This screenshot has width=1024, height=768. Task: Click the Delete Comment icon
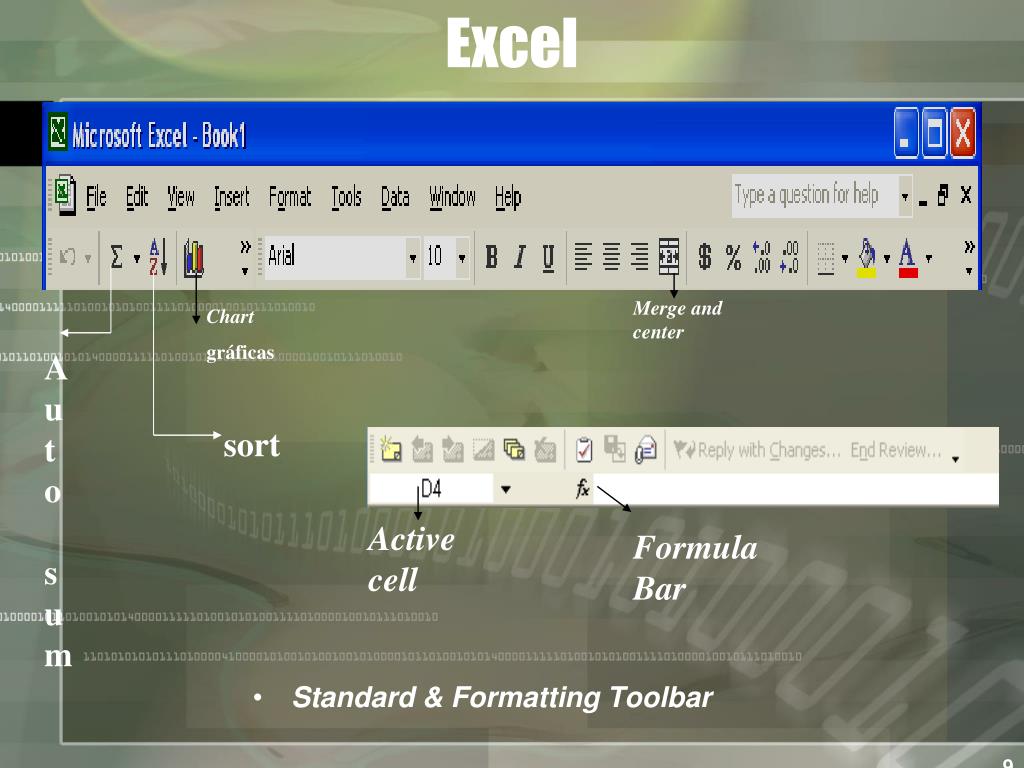[545, 449]
